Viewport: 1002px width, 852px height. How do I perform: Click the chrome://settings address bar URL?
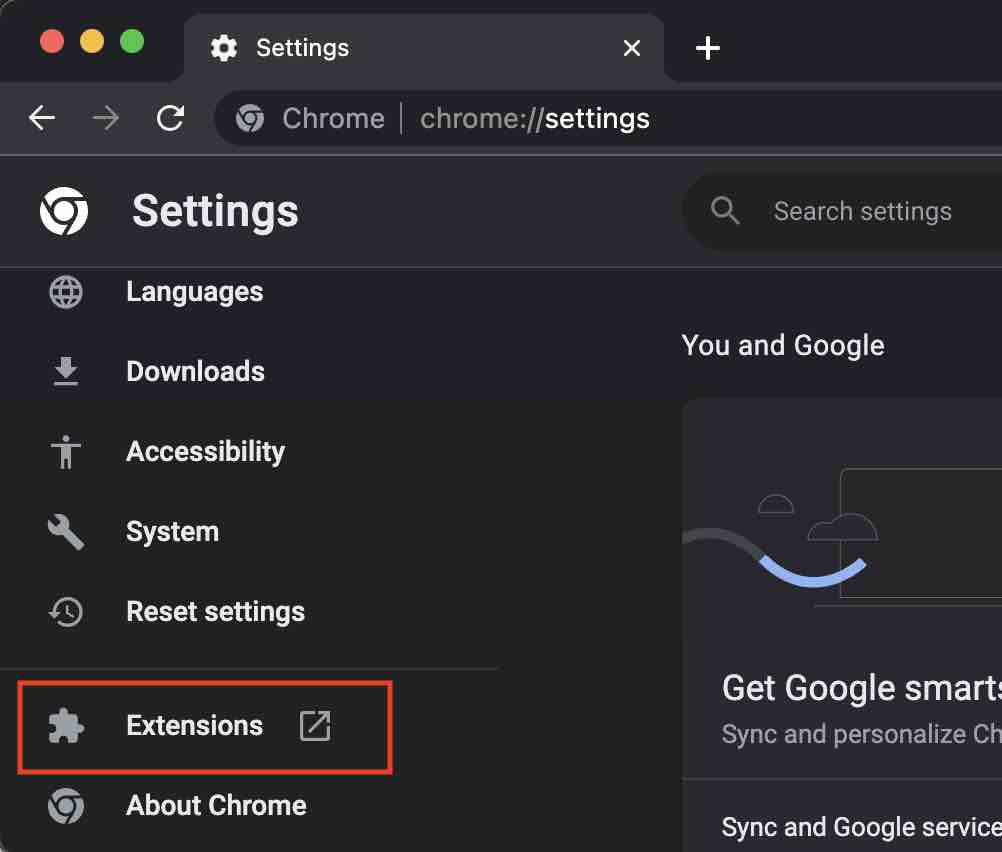tap(535, 119)
